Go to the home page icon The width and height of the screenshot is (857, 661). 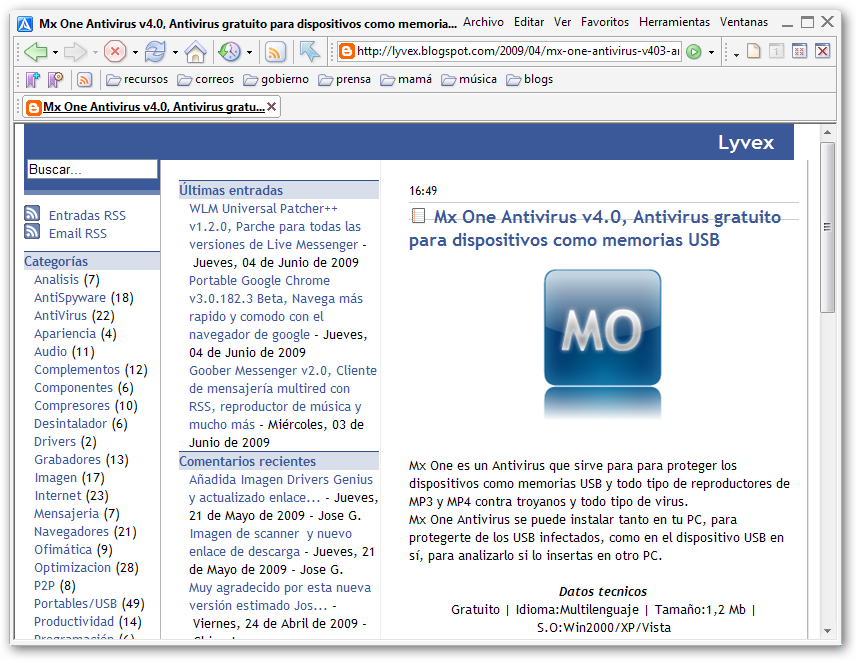tap(195, 52)
